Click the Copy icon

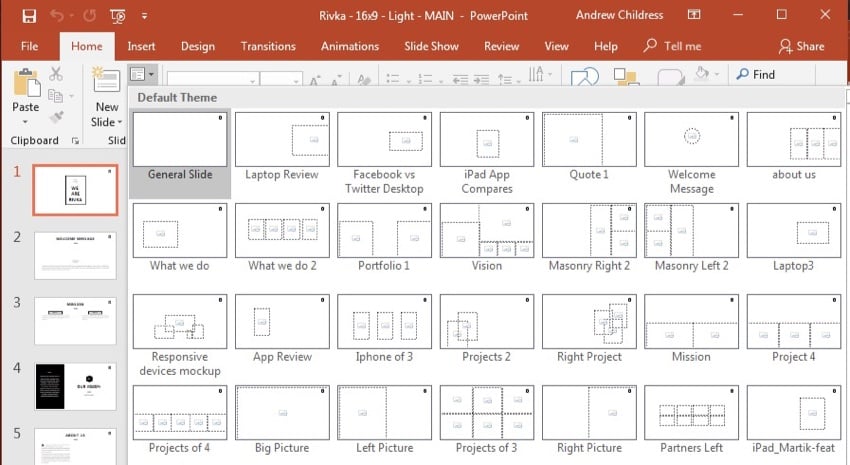55,96
